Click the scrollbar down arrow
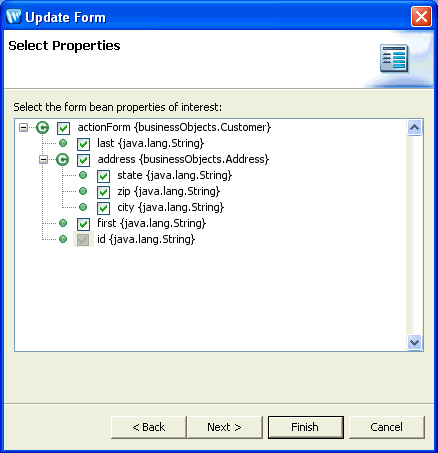 (x=415, y=342)
